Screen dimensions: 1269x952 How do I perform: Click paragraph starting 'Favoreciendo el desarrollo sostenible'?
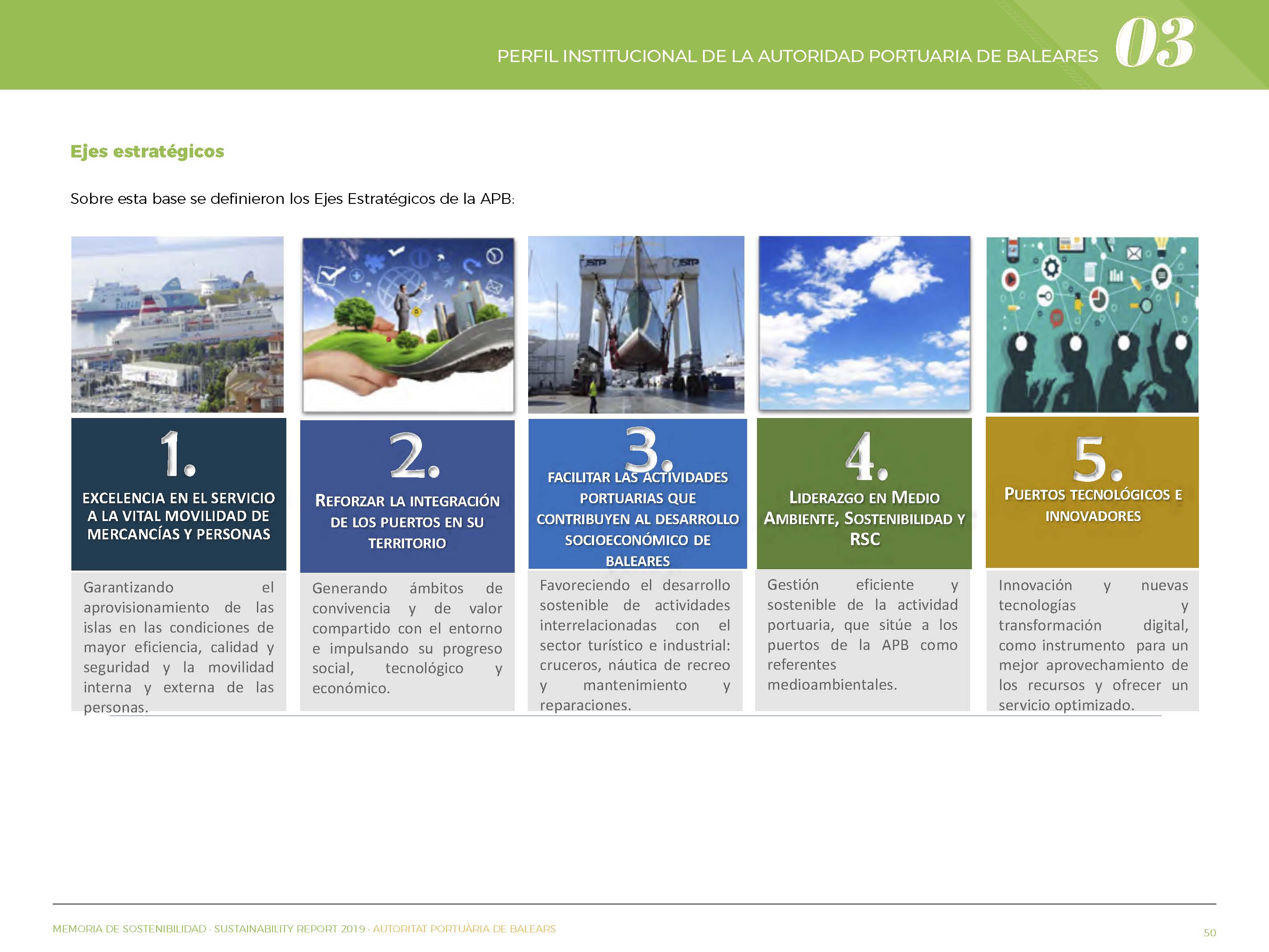point(634,645)
